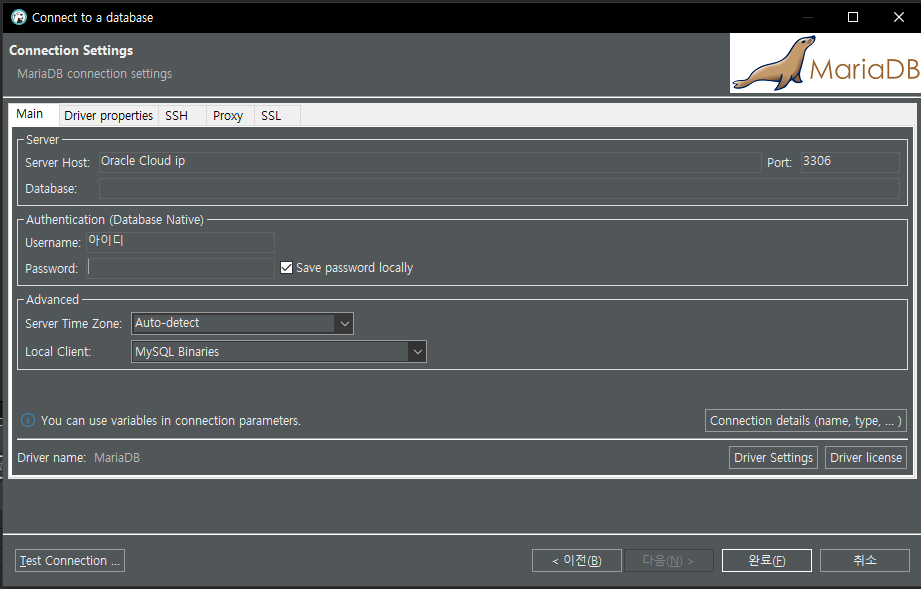Screen dimensions: 921x589
Task: Click the MariaDB seal logo
Action: pyautogui.click(x=825, y=63)
